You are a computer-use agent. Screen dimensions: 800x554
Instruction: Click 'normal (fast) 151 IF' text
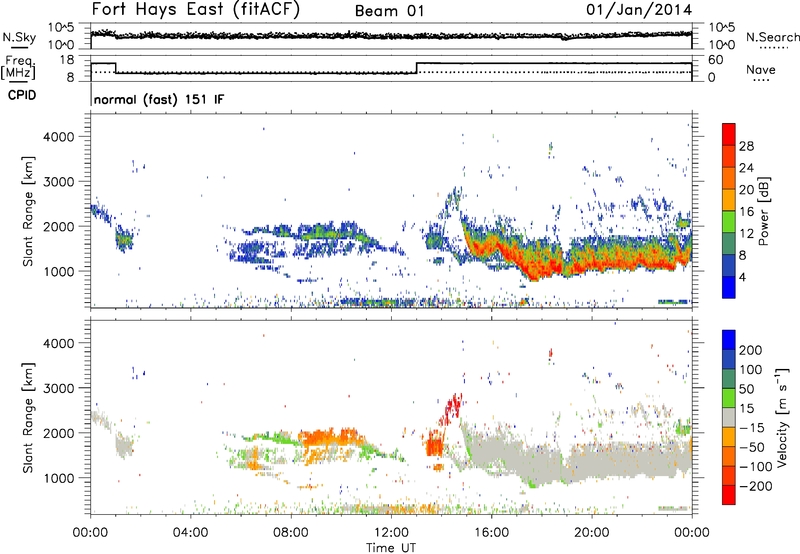(x=159, y=99)
